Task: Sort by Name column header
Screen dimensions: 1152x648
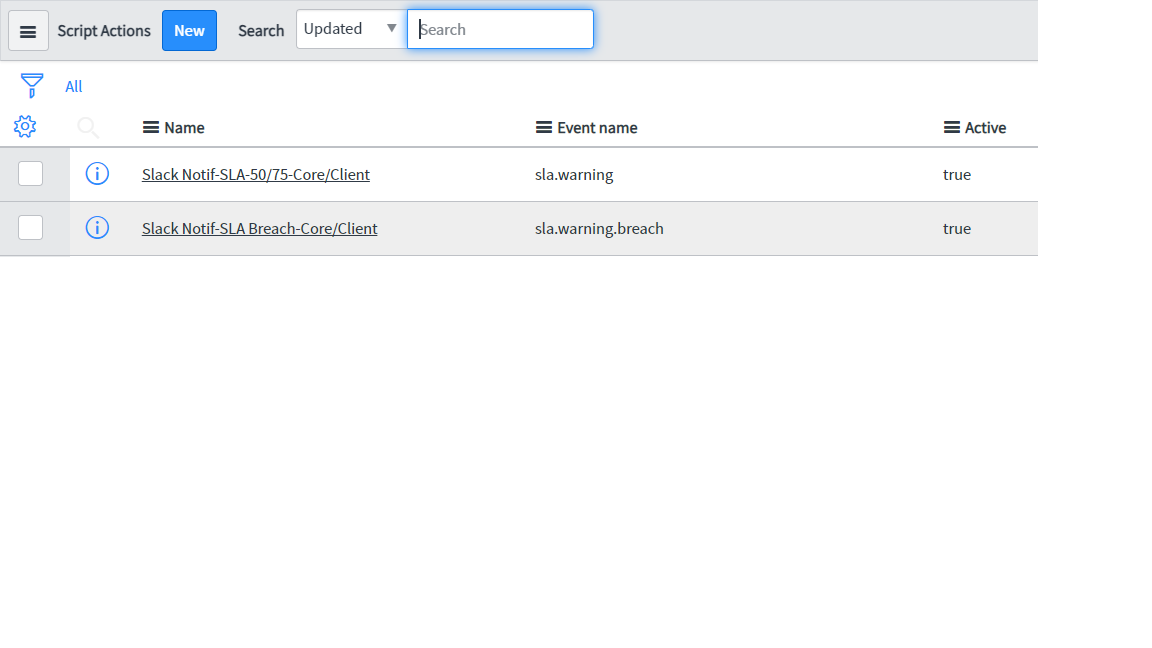Action: click(184, 128)
